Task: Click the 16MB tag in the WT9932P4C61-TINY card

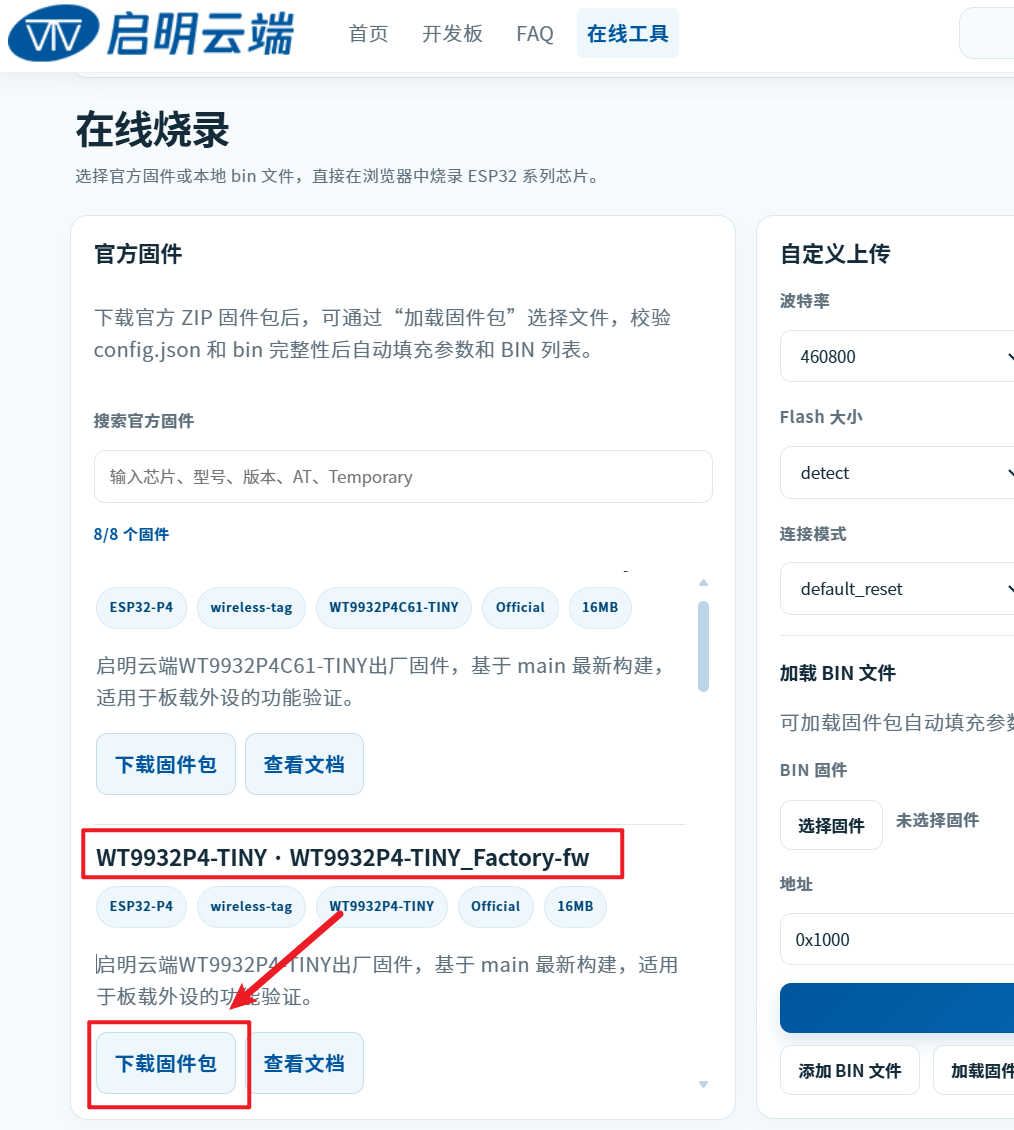Action: click(x=600, y=608)
